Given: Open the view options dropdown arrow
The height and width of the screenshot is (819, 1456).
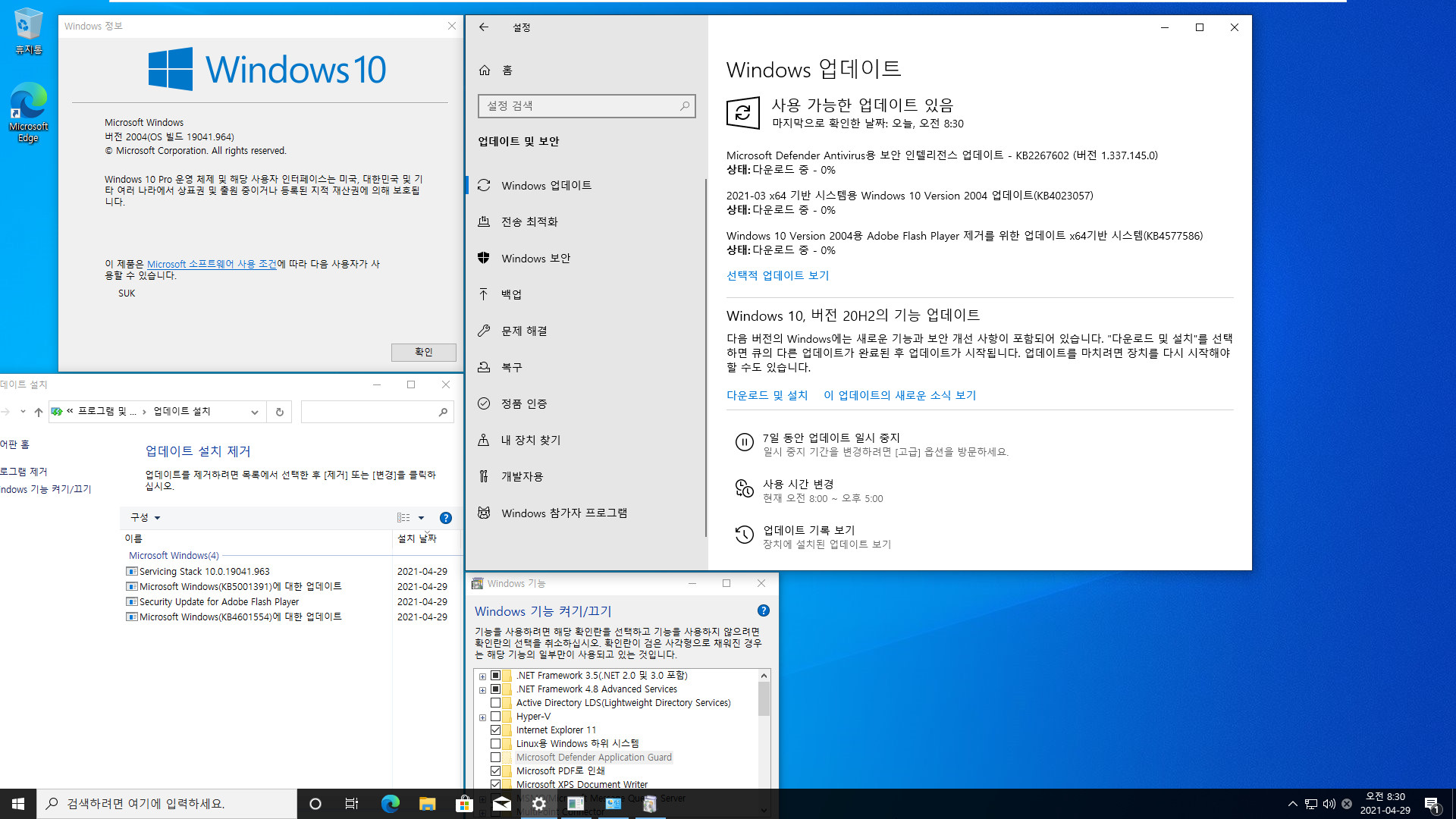Looking at the screenshot, I should tap(422, 518).
